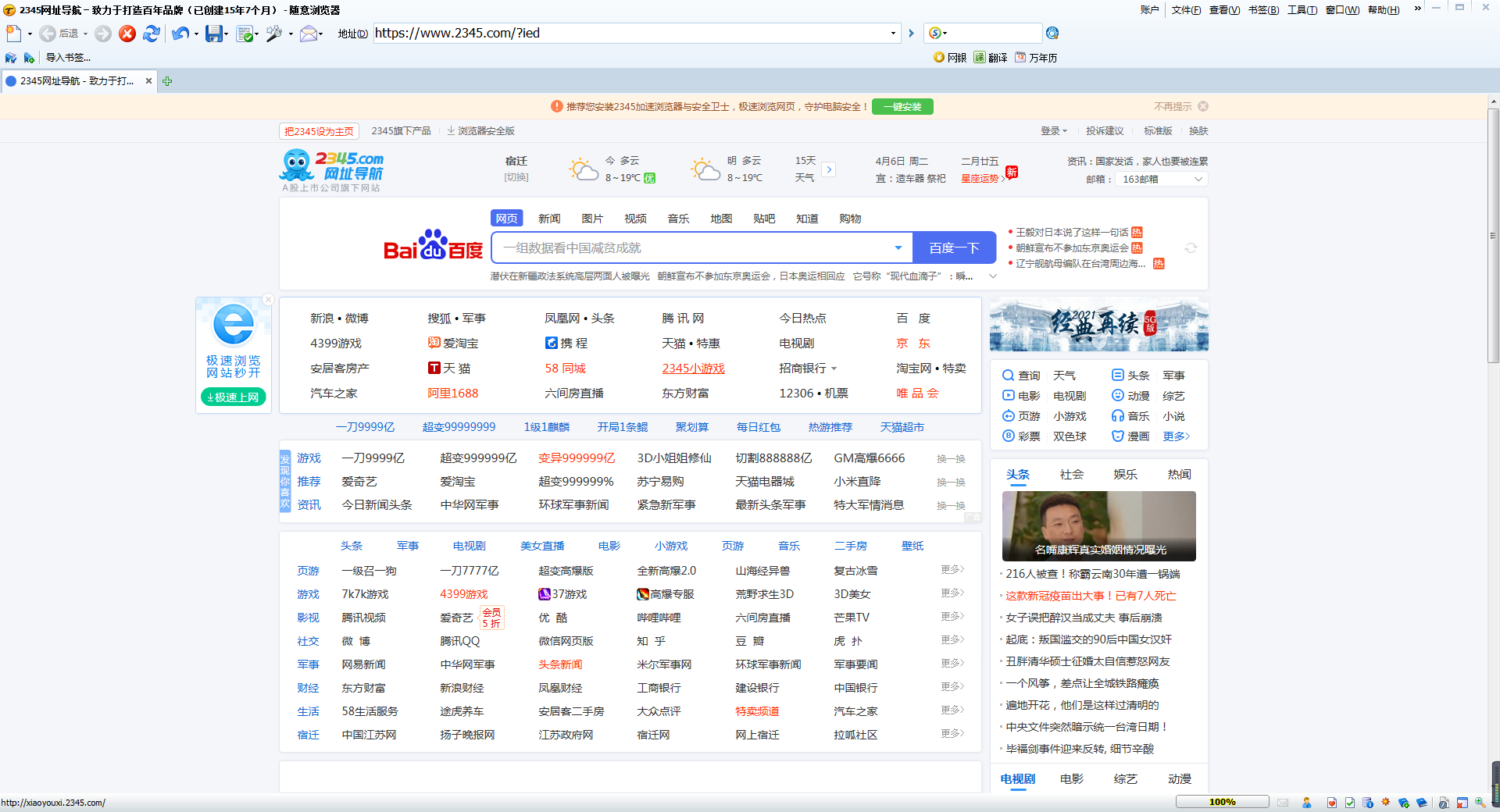Click 把2345设为主页 button
1500x812 pixels.
tap(319, 131)
